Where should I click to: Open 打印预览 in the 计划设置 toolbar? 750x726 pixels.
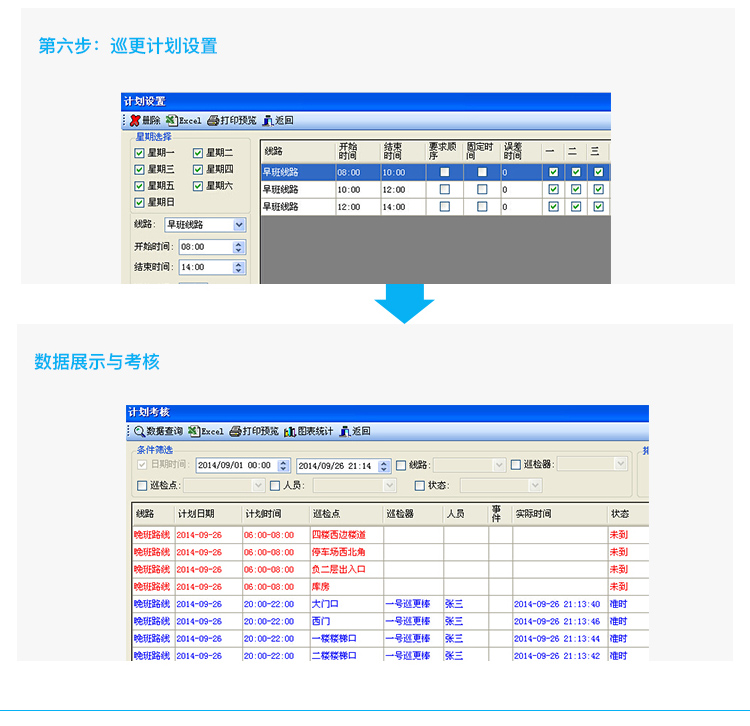pyautogui.click(x=231, y=120)
